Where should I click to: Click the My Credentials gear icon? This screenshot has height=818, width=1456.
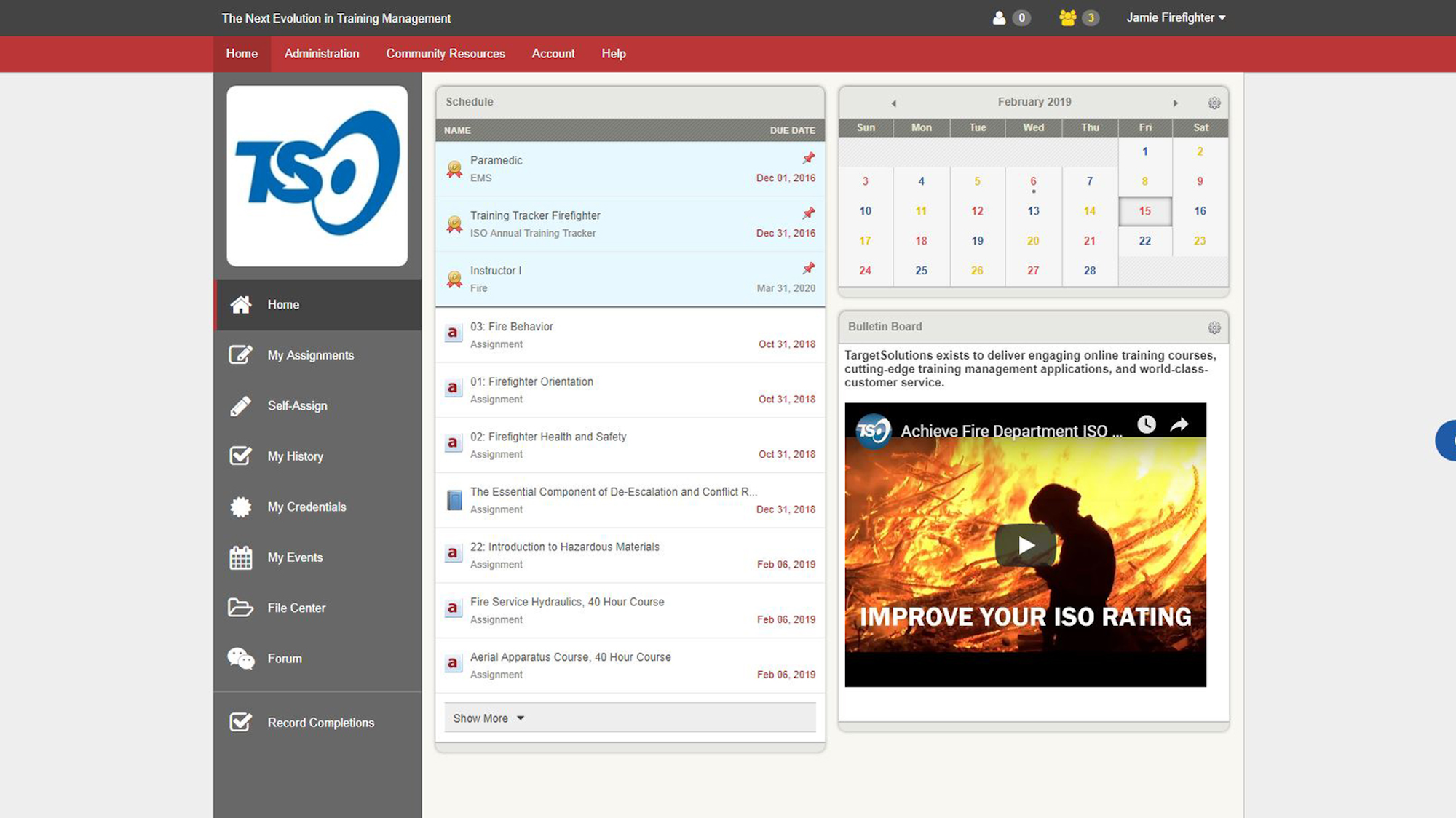pos(241,507)
